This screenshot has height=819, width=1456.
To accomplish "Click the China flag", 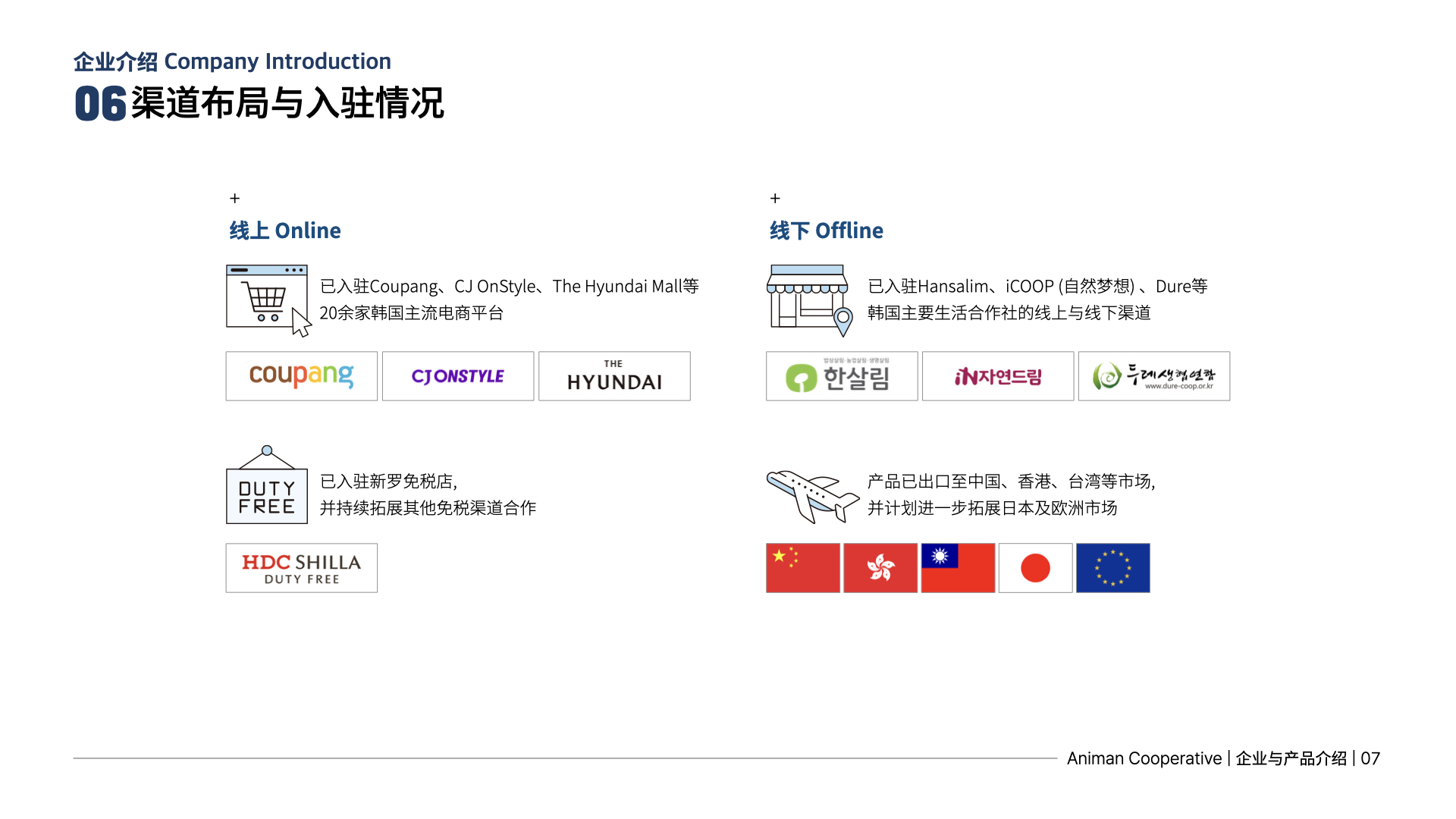I will [803, 568].
